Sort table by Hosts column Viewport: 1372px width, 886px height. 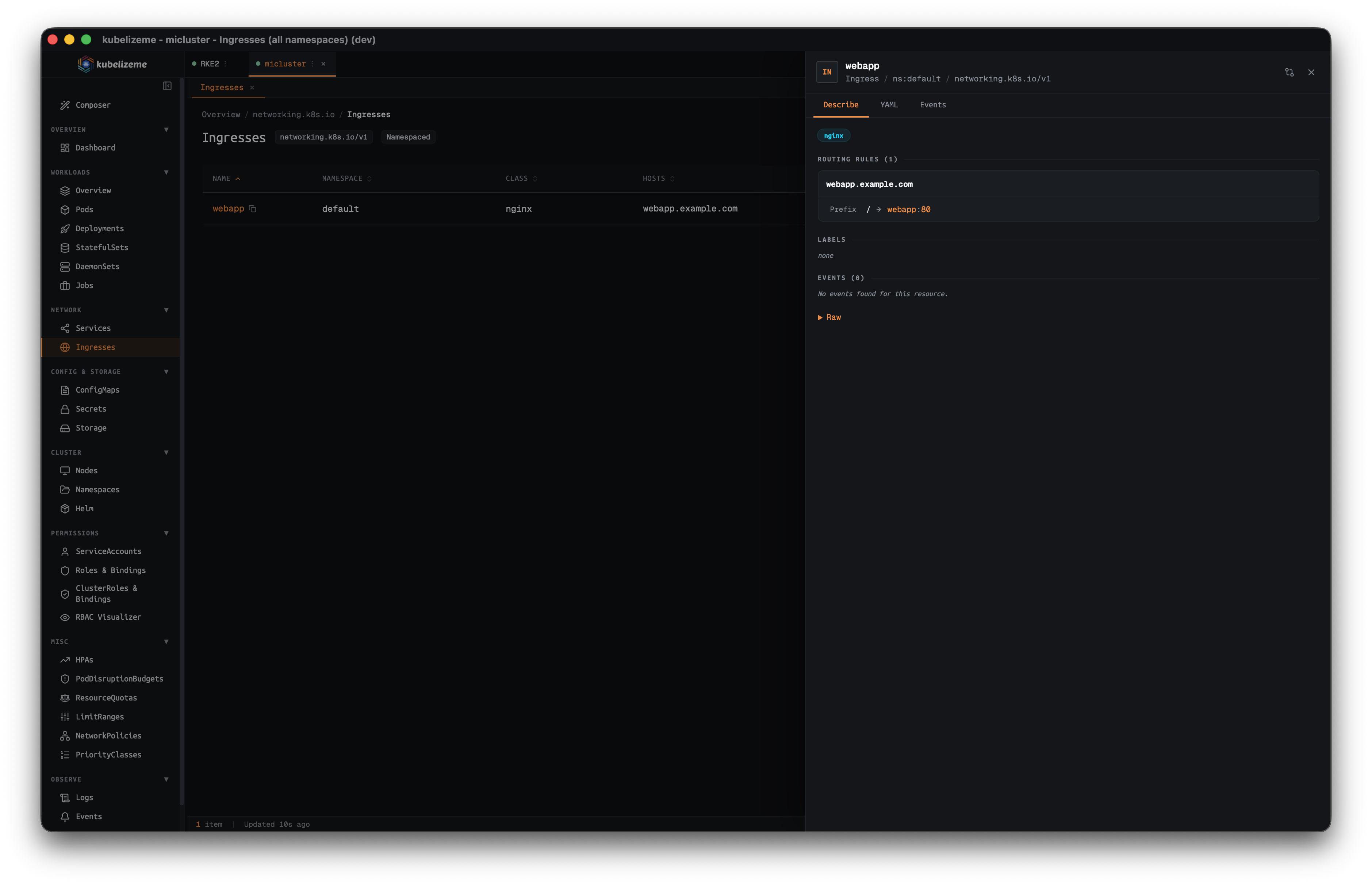[658, 179]
